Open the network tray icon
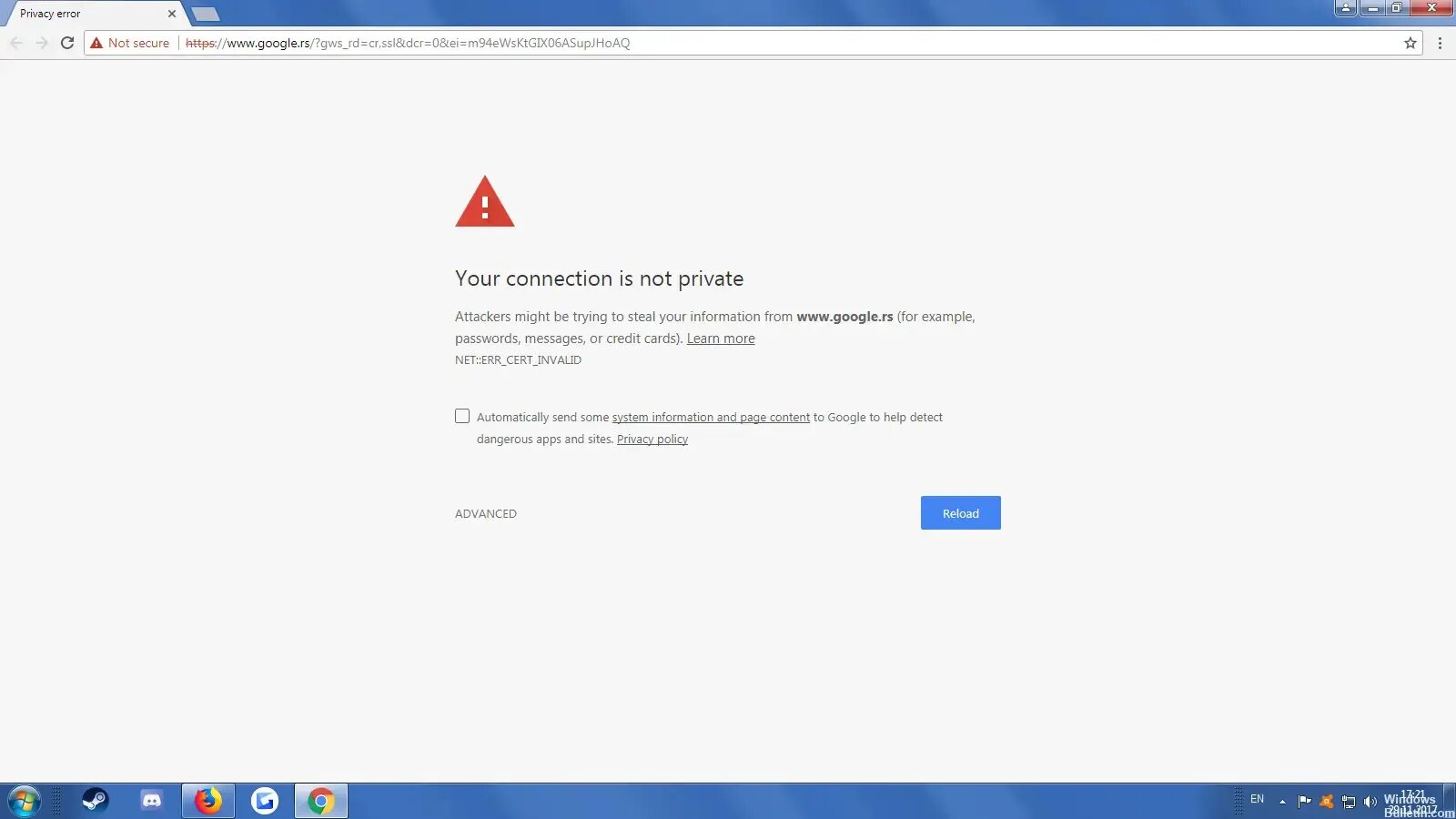The height and width of the screenshot is (819, 1456). [1349, 802]
